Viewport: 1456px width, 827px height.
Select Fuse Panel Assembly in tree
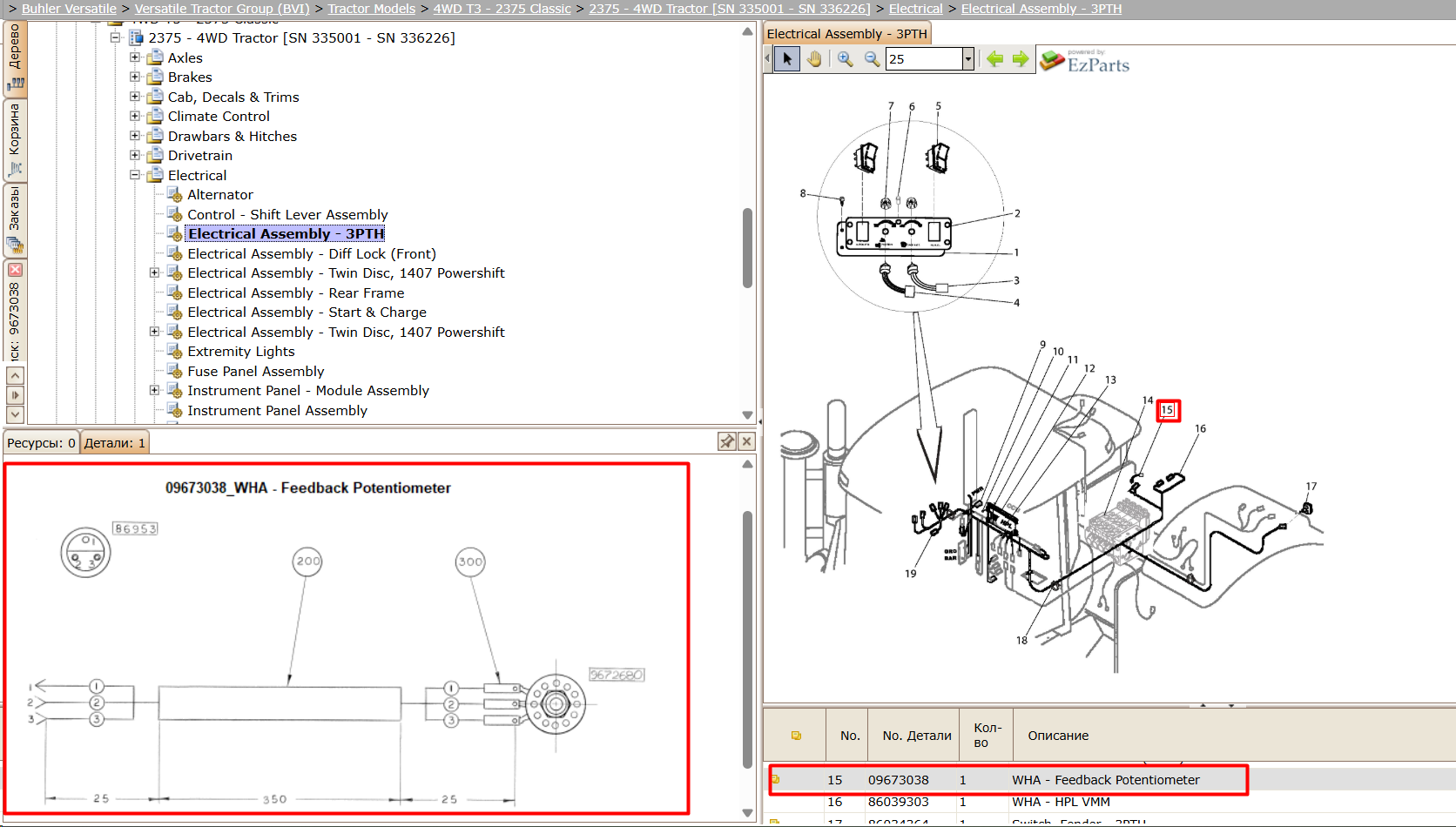[256, 371]
